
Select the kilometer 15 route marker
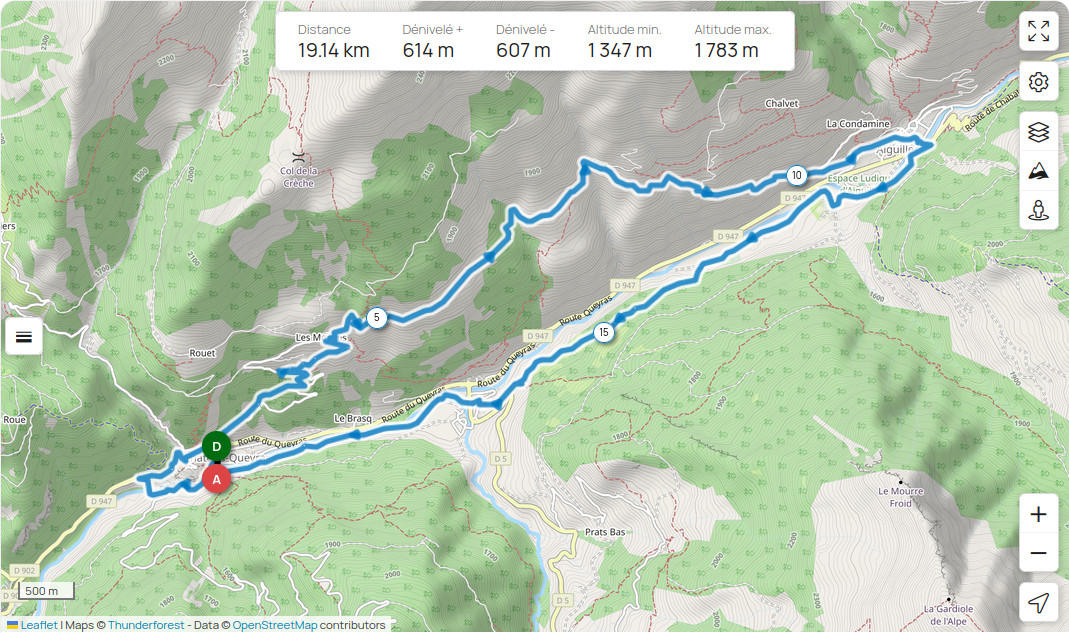pos(603,333)
